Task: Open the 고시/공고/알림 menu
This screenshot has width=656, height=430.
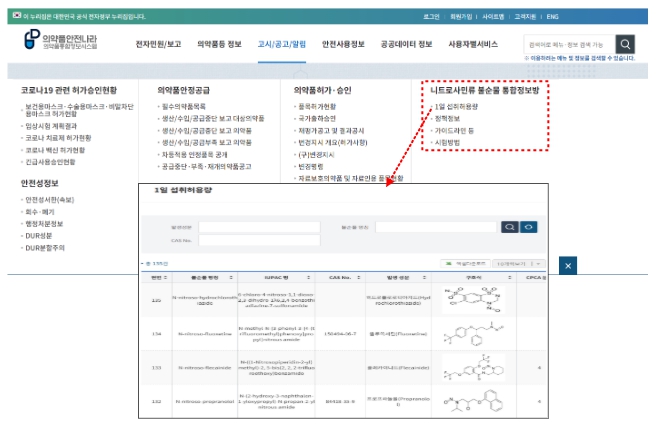Action: coord(279,45)
